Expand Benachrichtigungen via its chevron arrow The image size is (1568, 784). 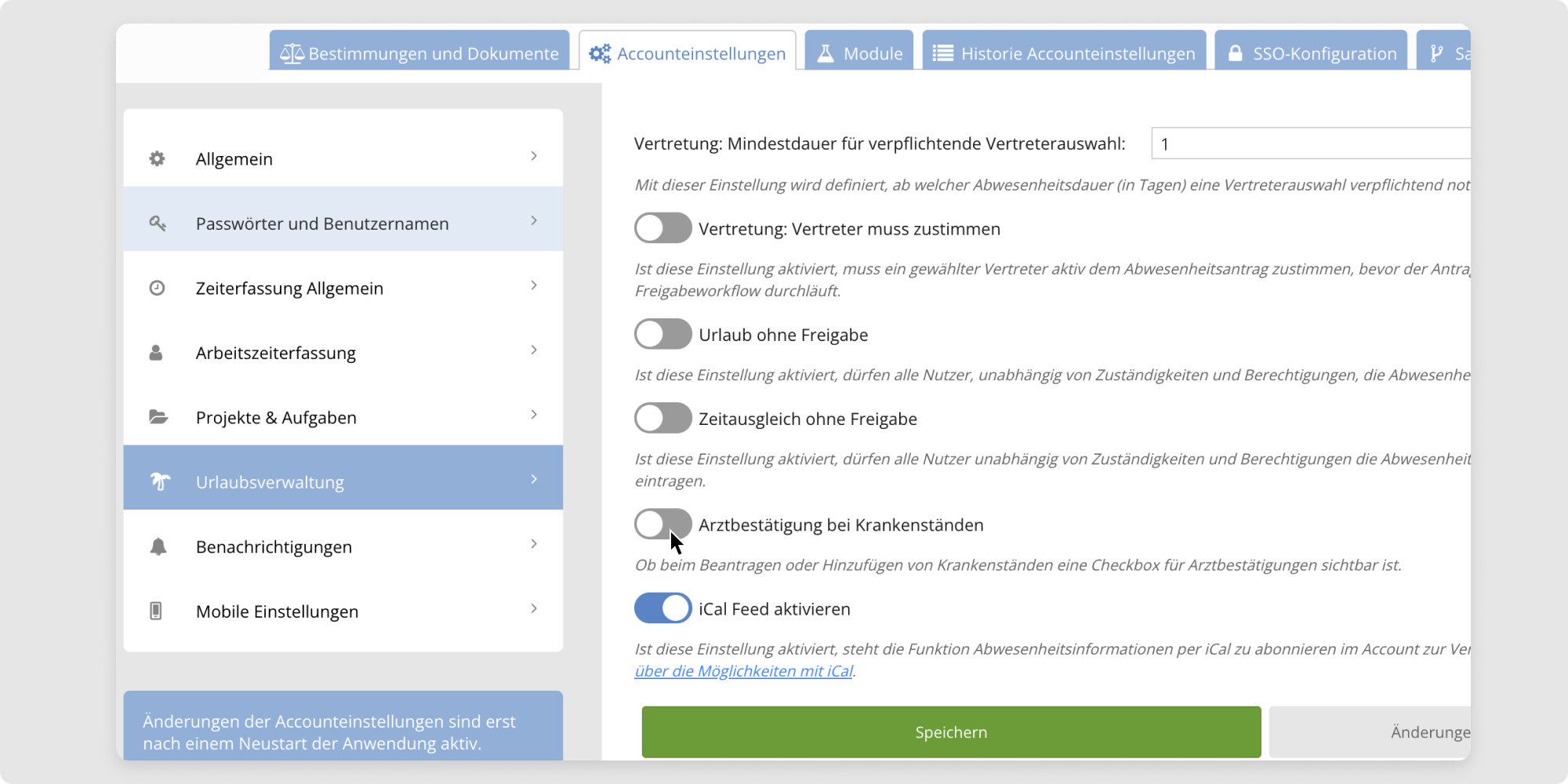click(534, 544)
